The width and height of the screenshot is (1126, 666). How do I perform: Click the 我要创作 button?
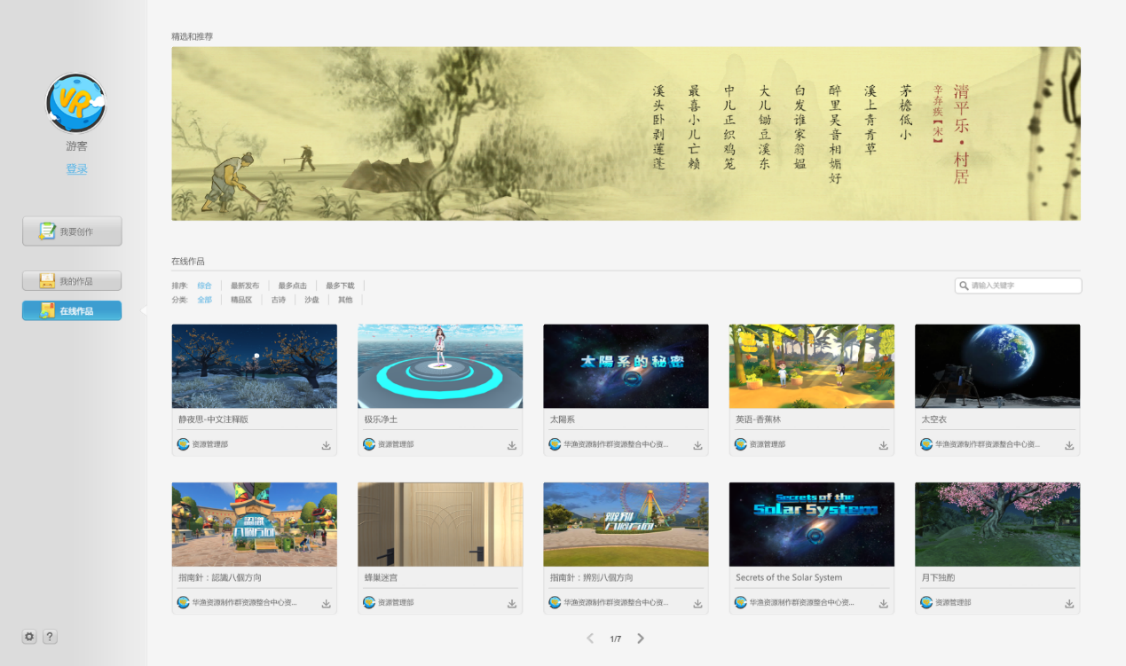point(72,231)
